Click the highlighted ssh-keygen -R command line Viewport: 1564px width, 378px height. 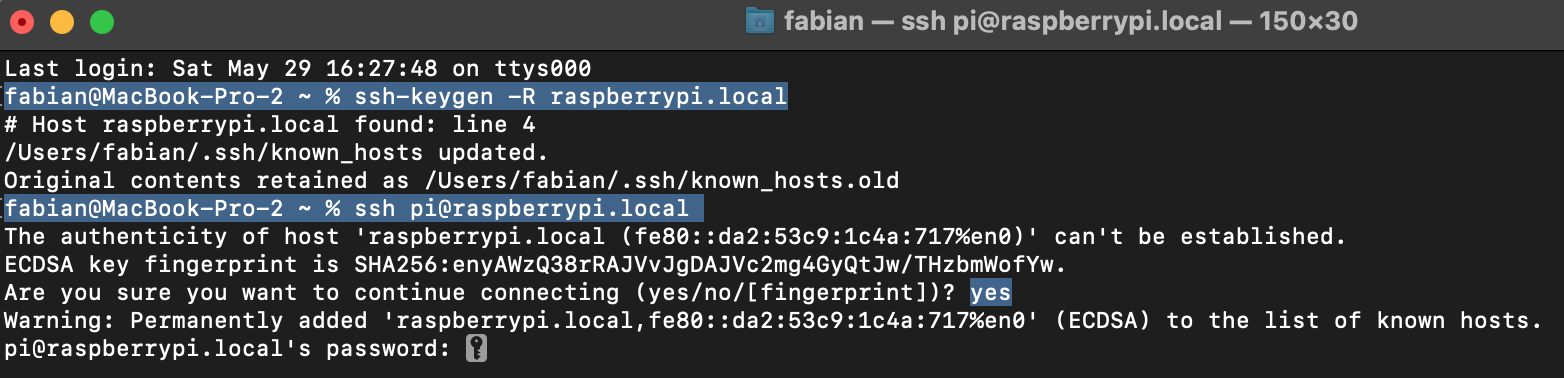point(396,97)
